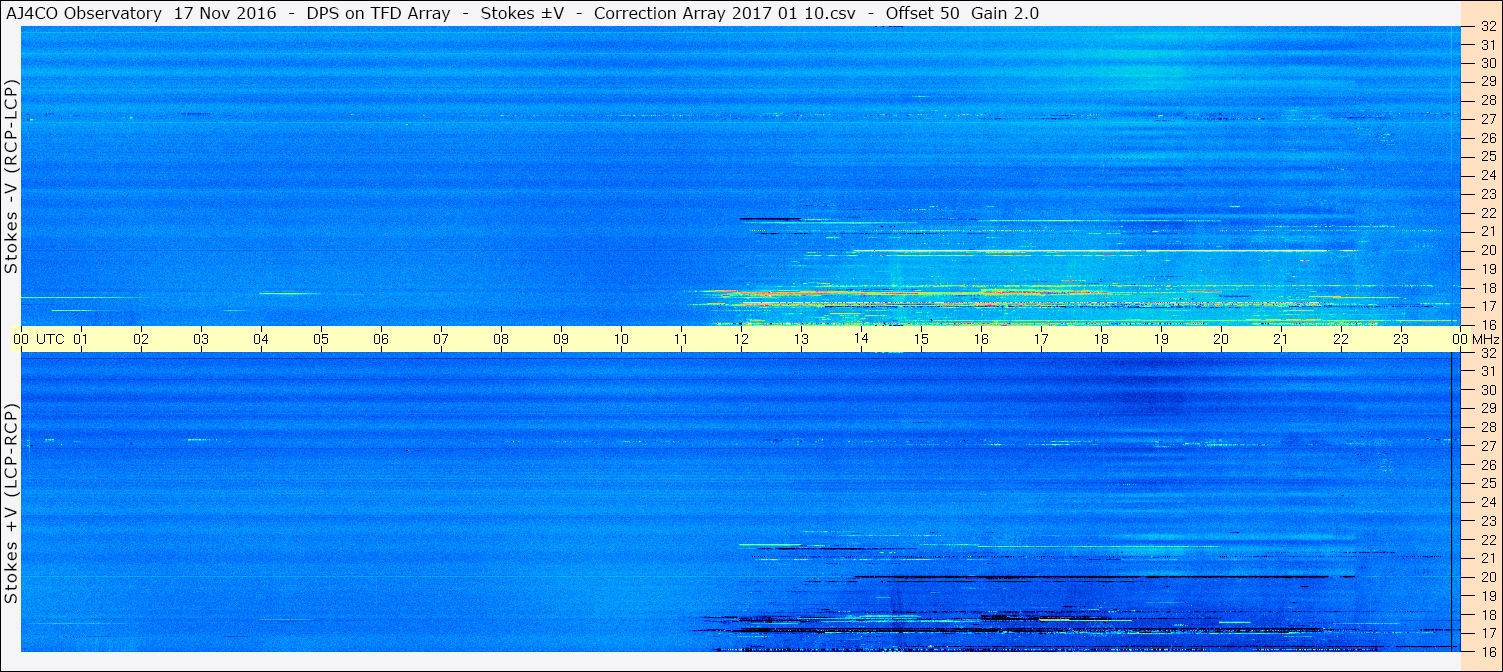Select the 06 hour tick on the time axis
Image resolution: width=1503 pixels, height=672 pixels.
(x=381, y=339)
